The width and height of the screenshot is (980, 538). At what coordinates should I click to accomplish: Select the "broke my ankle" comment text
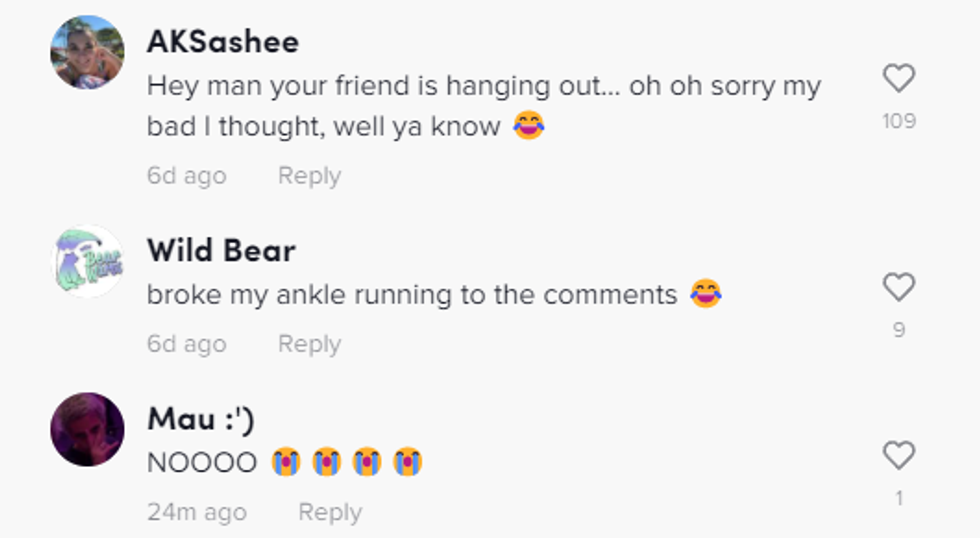pos(412,295)
